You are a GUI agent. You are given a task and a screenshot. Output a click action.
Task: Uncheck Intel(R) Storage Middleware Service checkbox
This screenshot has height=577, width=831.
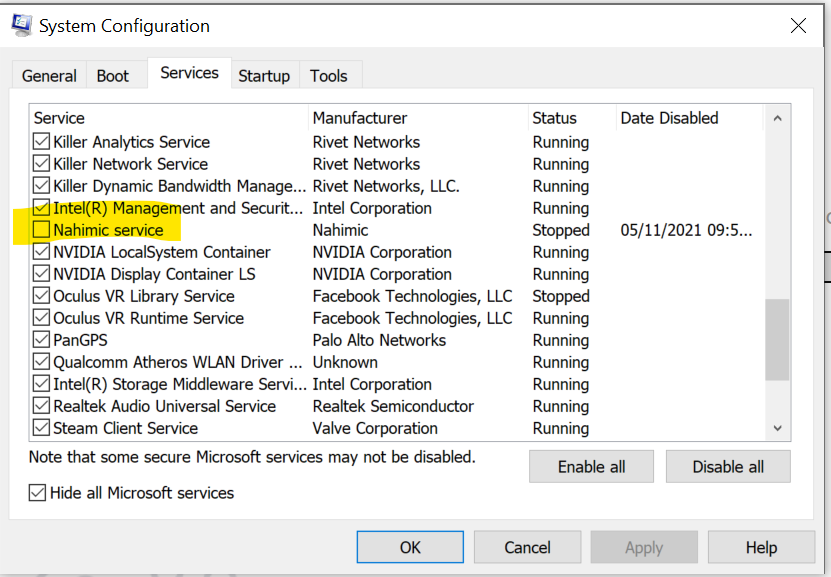41,384
